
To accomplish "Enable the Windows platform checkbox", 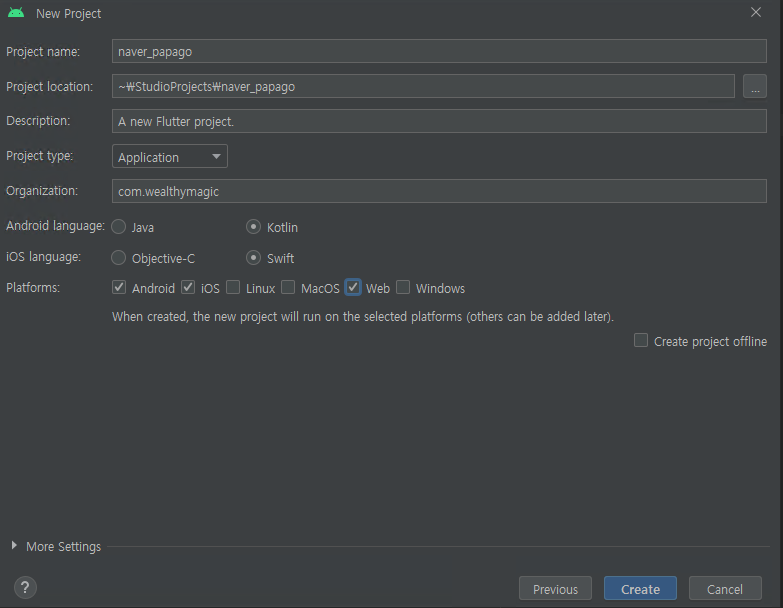I will 403,288.
